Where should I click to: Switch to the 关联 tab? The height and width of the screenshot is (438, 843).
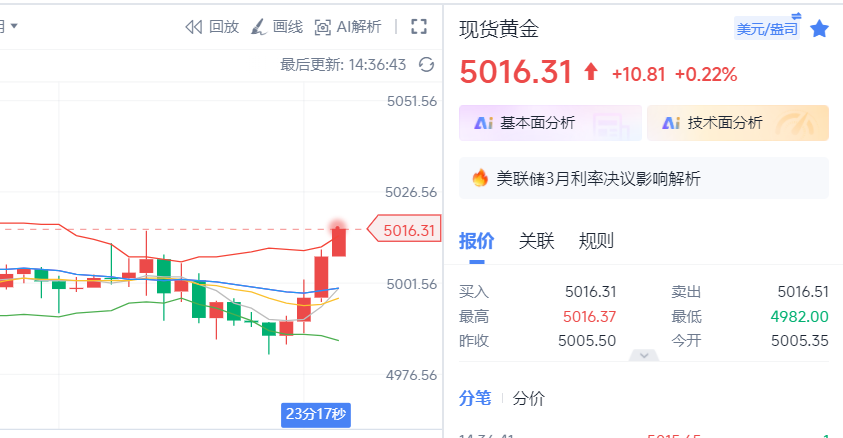(x=536, y=241)
